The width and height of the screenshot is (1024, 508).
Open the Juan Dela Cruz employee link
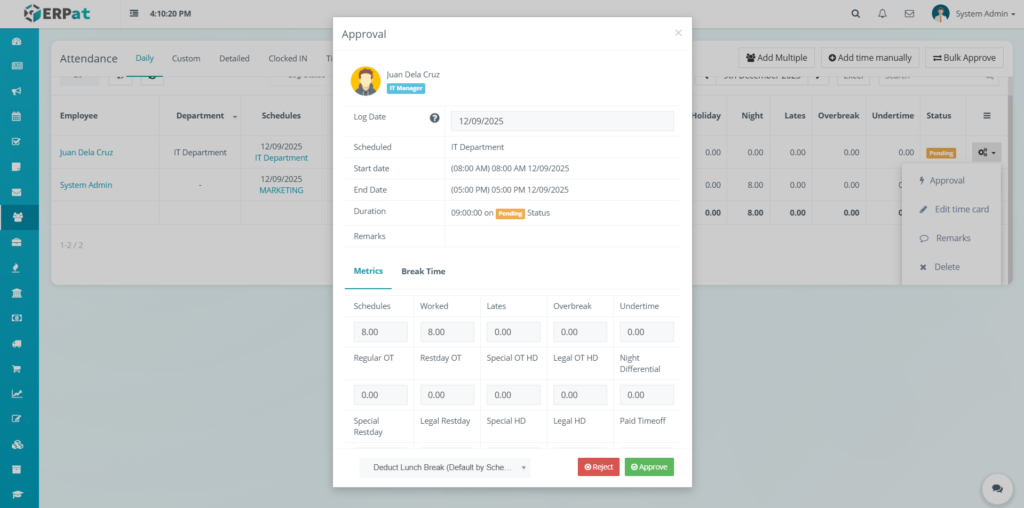[86, 152]
